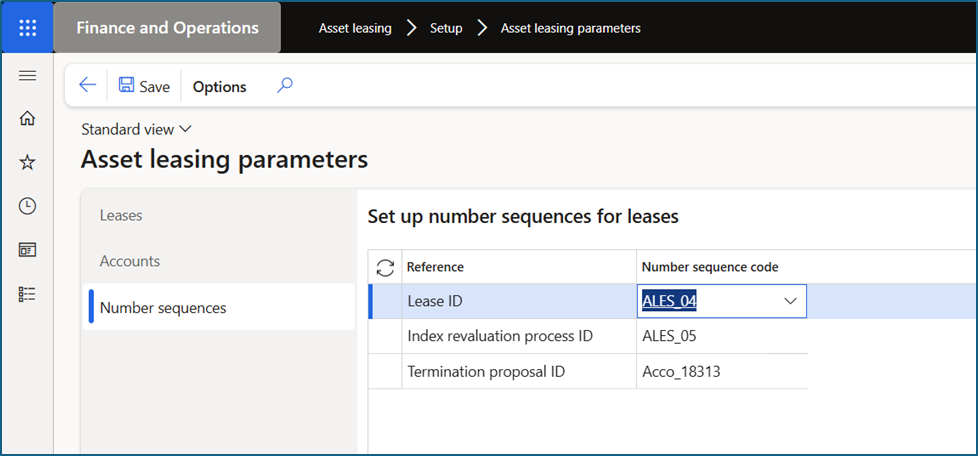Click the back arrow button
The width and height of the screenshot is (978, 456).
pos(88,86)
